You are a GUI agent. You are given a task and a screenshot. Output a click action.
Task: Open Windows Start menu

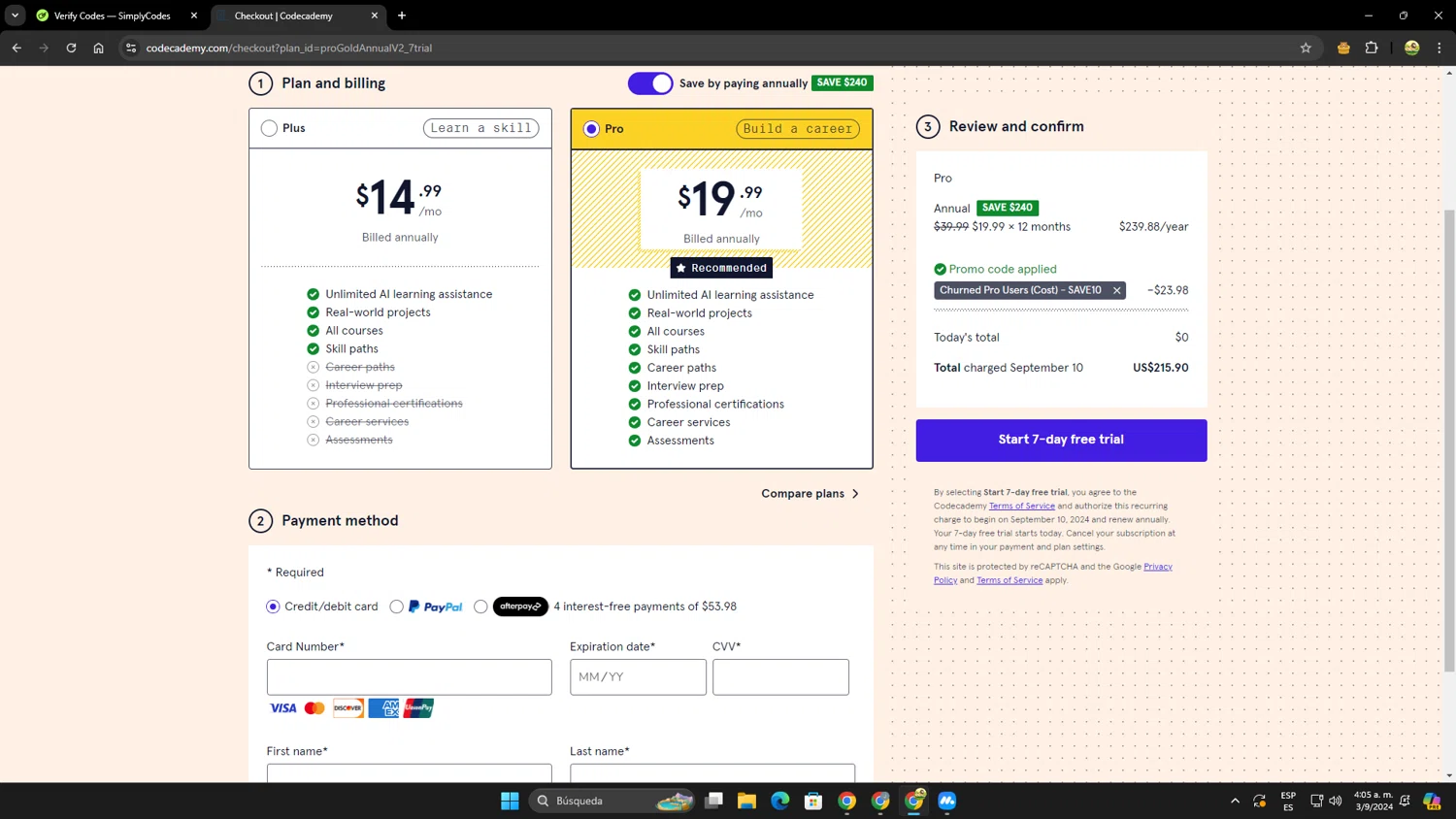pyautogui.click(x=510, y=801)
